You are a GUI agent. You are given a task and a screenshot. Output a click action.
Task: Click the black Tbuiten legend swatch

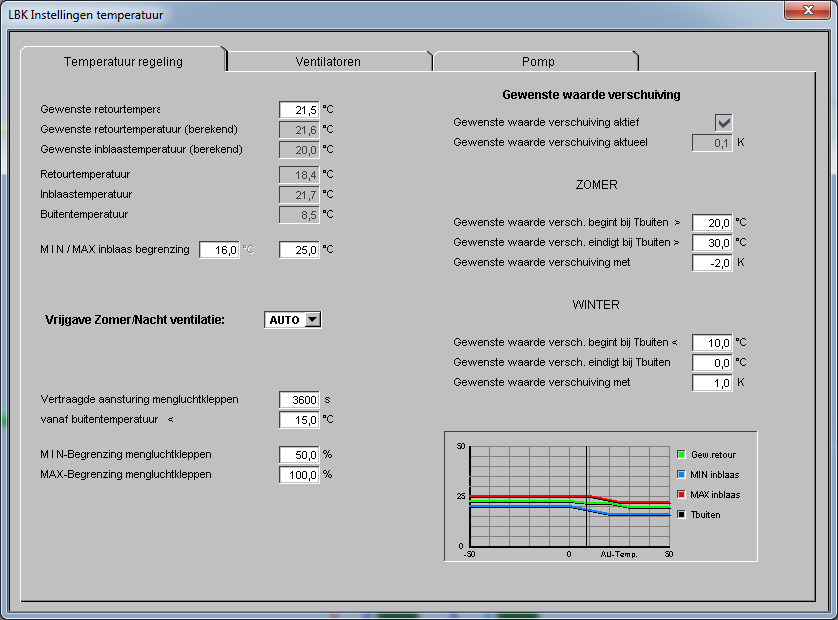point(681,514)
